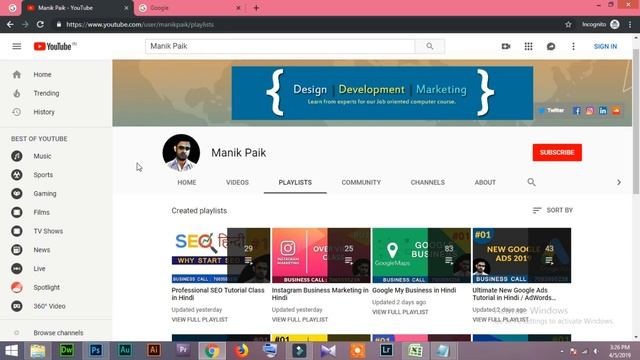Open the Instagram Business Marketing playlist thumbnail
640x360 pixels.
pyautogui.click(x=321, y=256)
